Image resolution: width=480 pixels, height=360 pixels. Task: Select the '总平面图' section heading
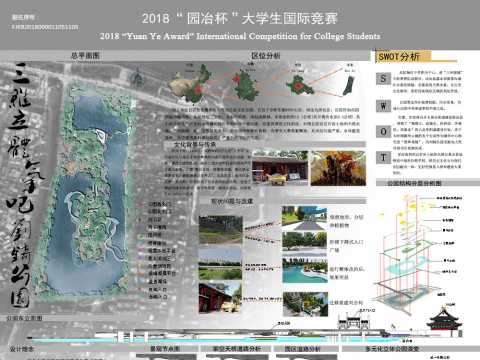pos(85,56)
